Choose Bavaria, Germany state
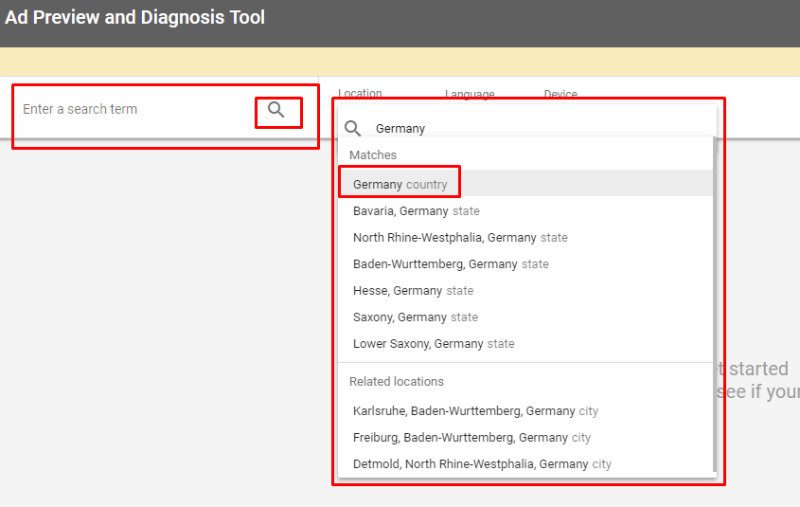800x507 pixels. pos(526,211)
